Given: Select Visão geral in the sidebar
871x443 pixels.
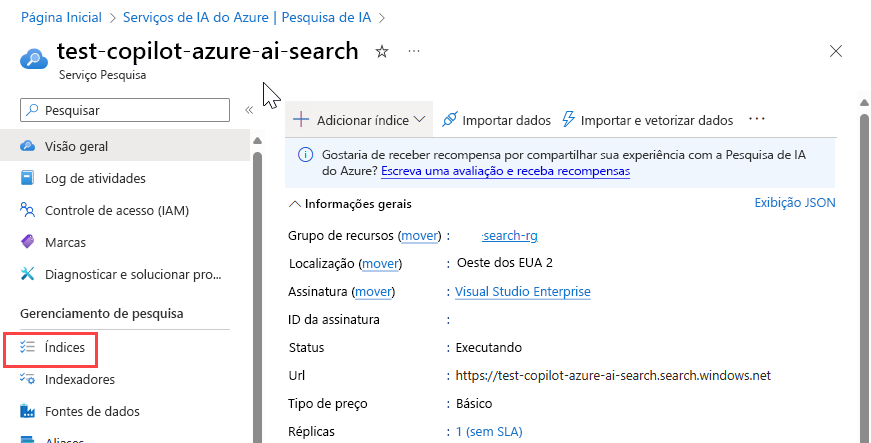Looking at the screenshot, I should point(125,146).
